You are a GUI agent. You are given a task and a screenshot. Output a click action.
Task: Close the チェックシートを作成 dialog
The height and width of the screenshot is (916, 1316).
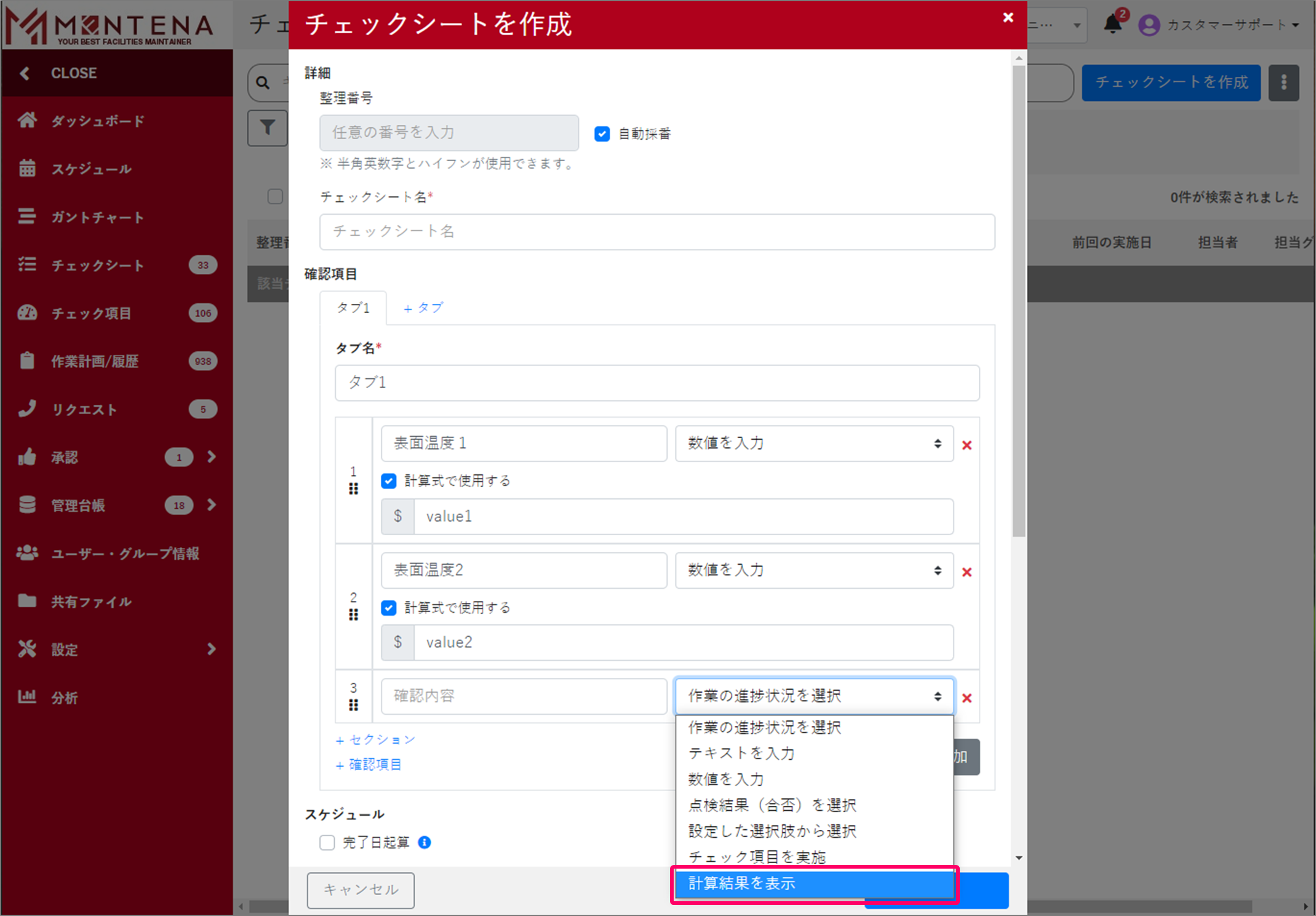1008,18
